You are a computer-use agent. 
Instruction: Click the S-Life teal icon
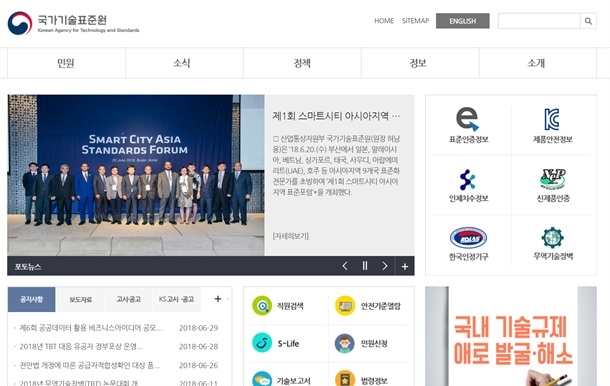coord(262,343)
